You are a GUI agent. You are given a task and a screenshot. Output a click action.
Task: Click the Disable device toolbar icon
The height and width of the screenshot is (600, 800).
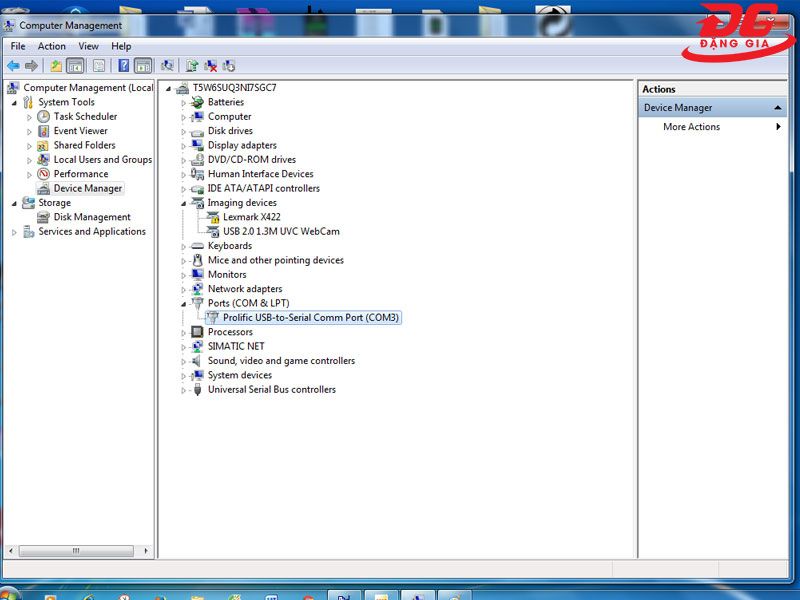229,66
